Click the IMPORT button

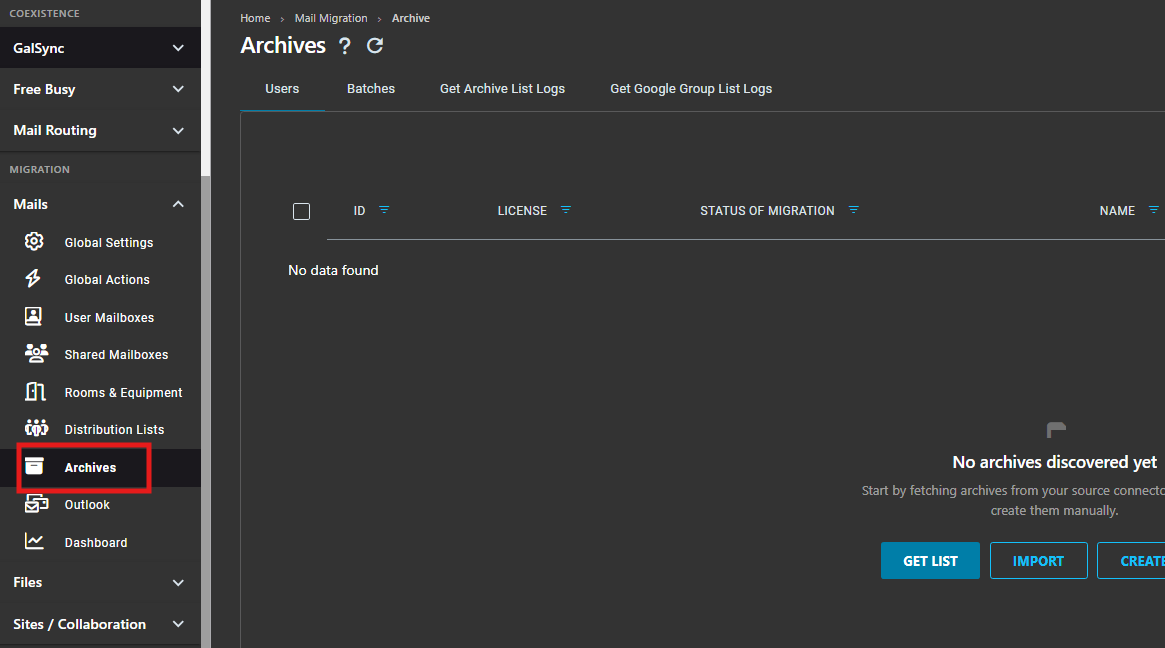(x=1039, y=561)
